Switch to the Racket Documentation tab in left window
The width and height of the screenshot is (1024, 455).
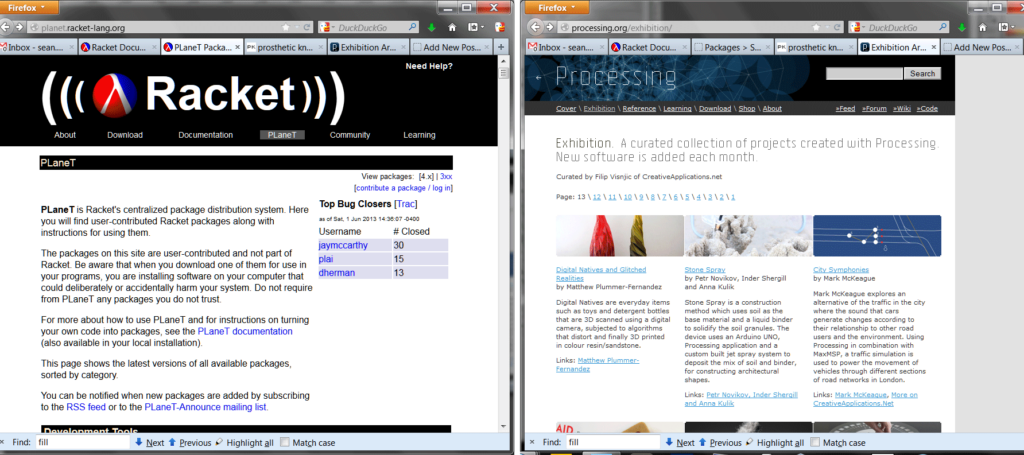pyautogui.click(x=115, y=46)
